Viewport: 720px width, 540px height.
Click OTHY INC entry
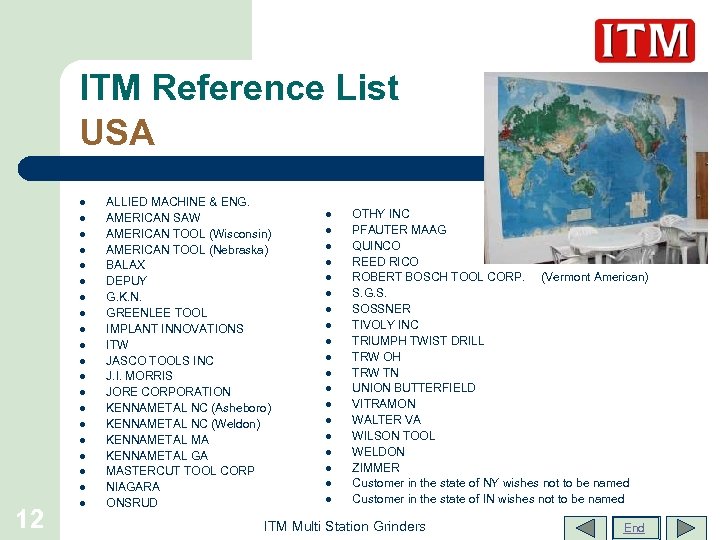tap(381, 214)
